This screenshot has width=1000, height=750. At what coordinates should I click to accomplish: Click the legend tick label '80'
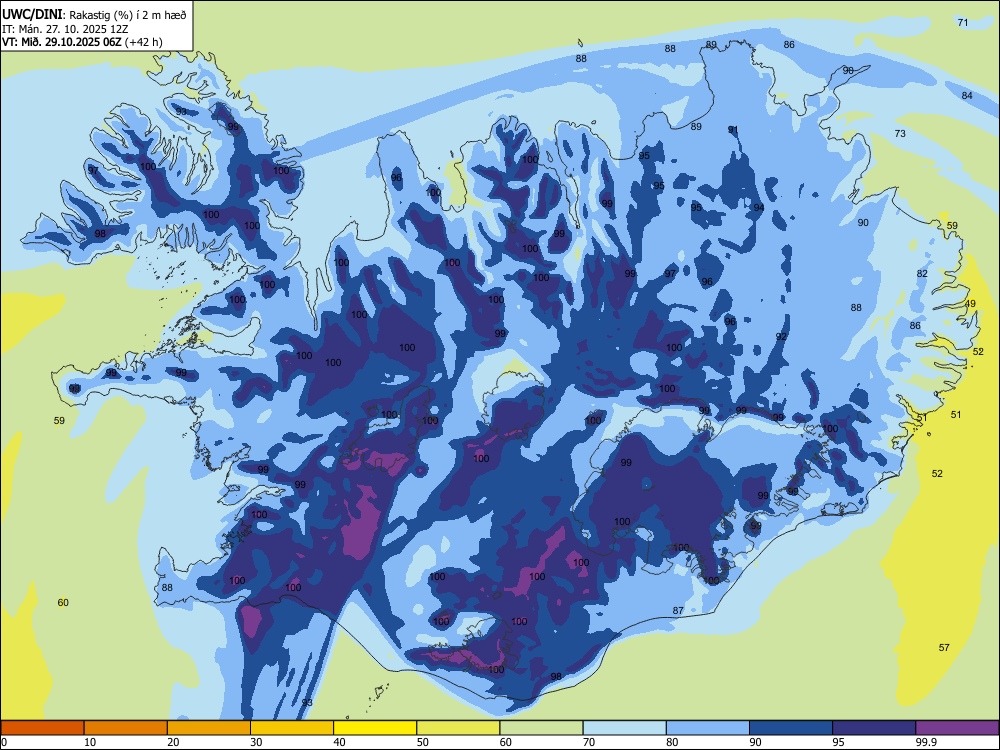point(672,742)
